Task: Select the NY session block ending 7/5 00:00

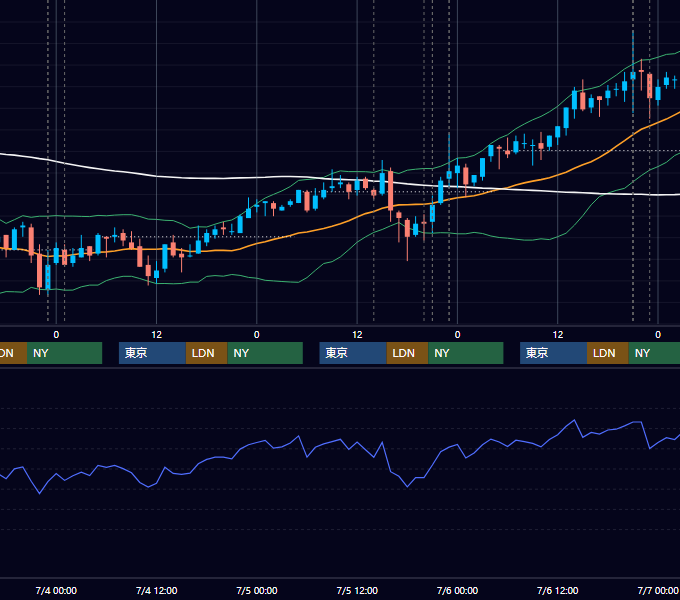Action: [x=265, y=353]
